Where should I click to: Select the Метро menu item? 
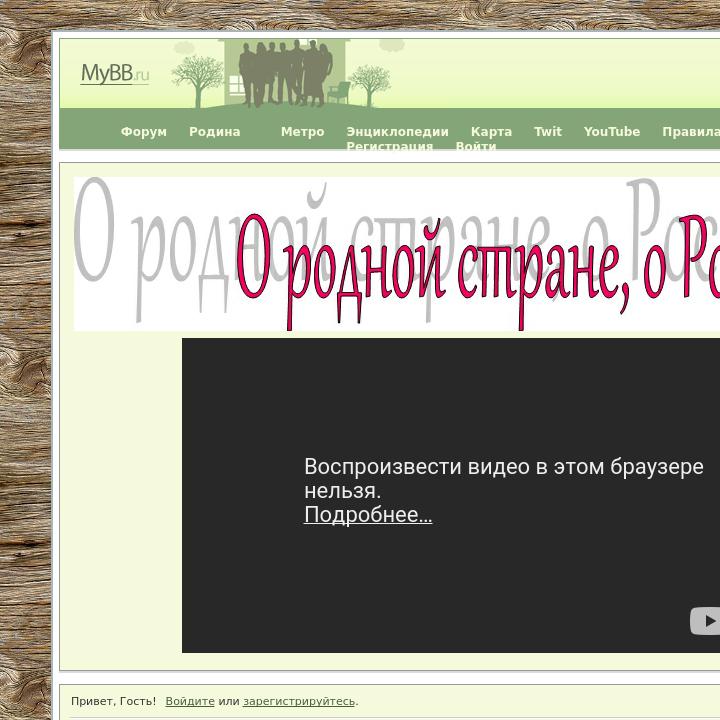(x=303, y=132)
